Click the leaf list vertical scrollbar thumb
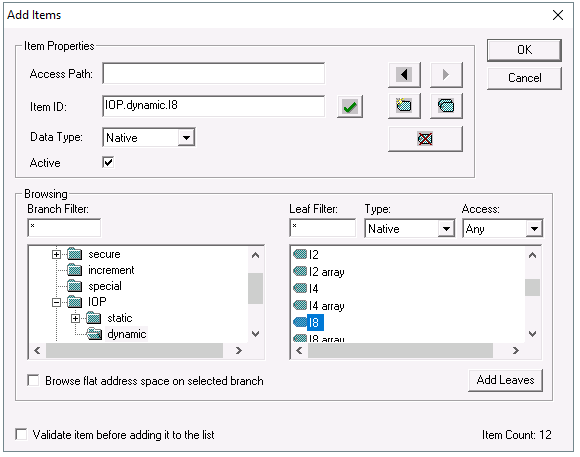 point(532,287)
